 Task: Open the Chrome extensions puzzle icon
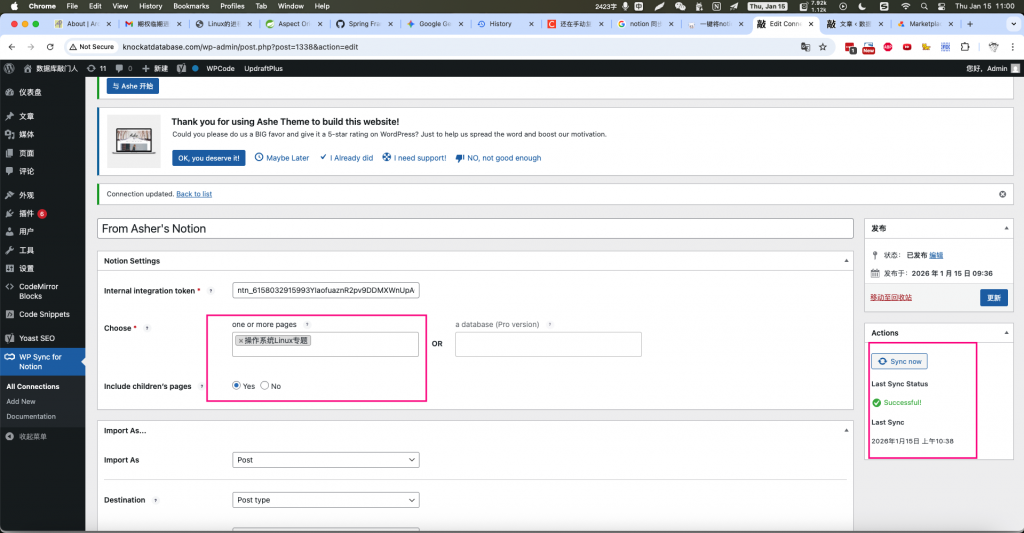(x=964, y=47)
